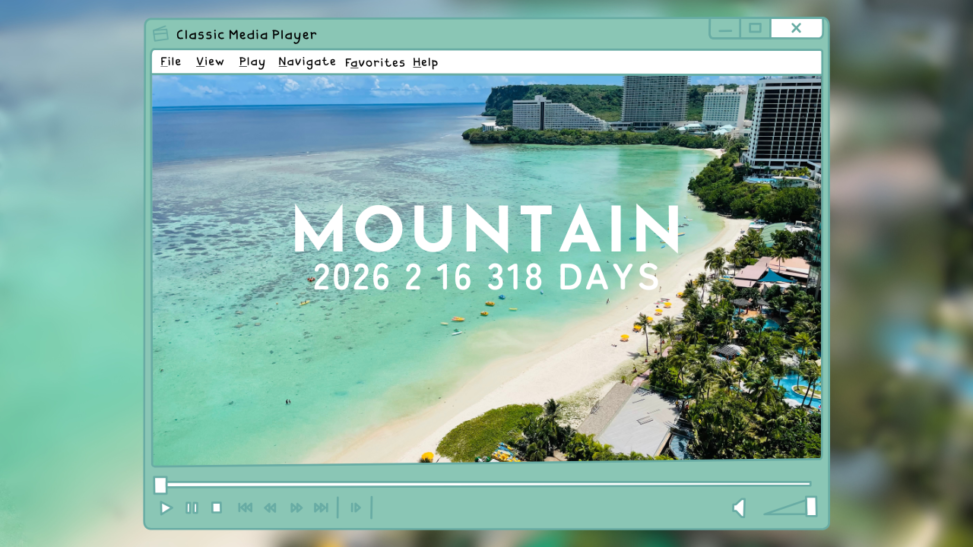This screenshot has width=973, height=547.
Task: Click the MOUNTAIN video frame
Action: point(486,268)
